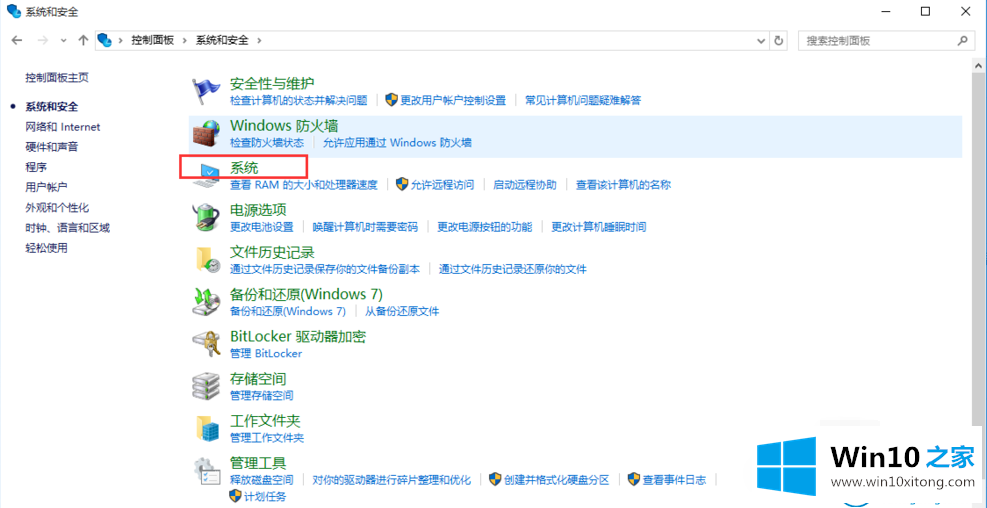
Task: Click 控制面板 in the address breadcrumb
Action: point(152,40)
